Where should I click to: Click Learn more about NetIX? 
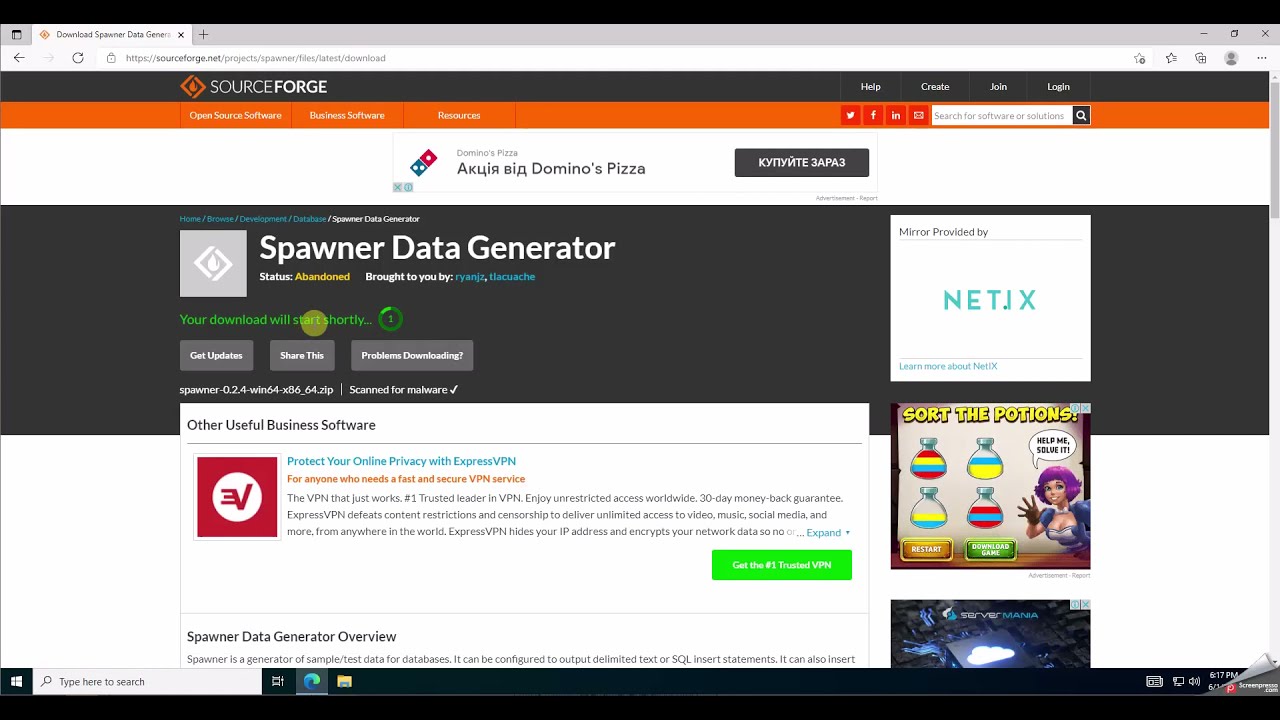[x=948, y=366]
